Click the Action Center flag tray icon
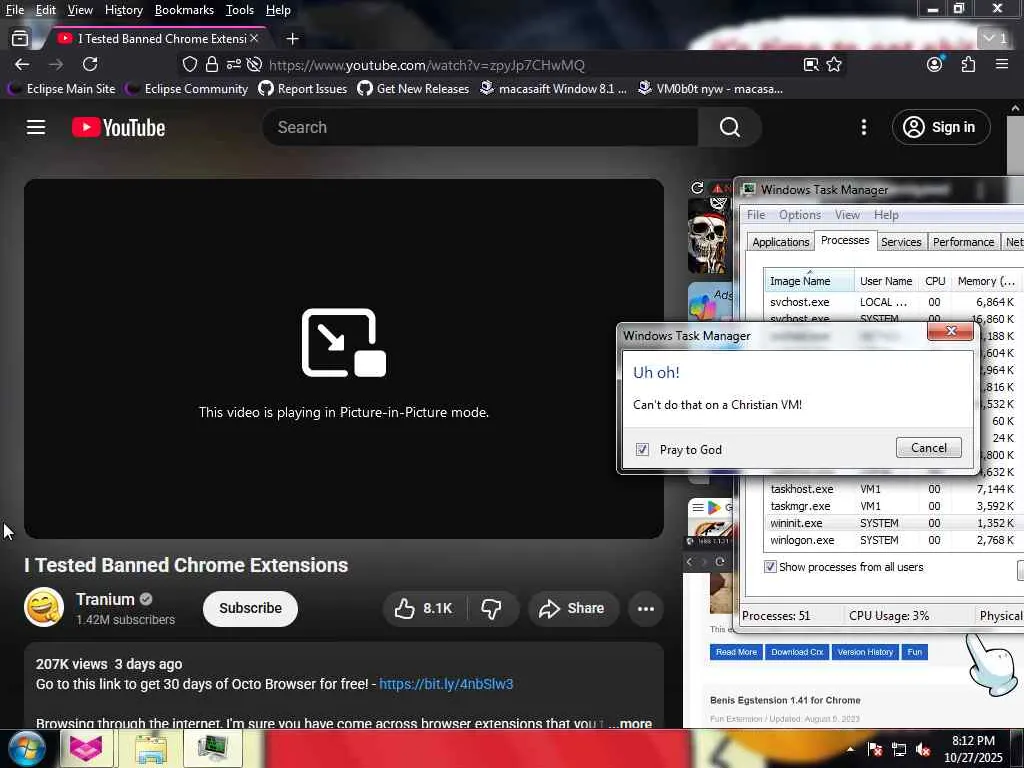 [x=875, y=750]
